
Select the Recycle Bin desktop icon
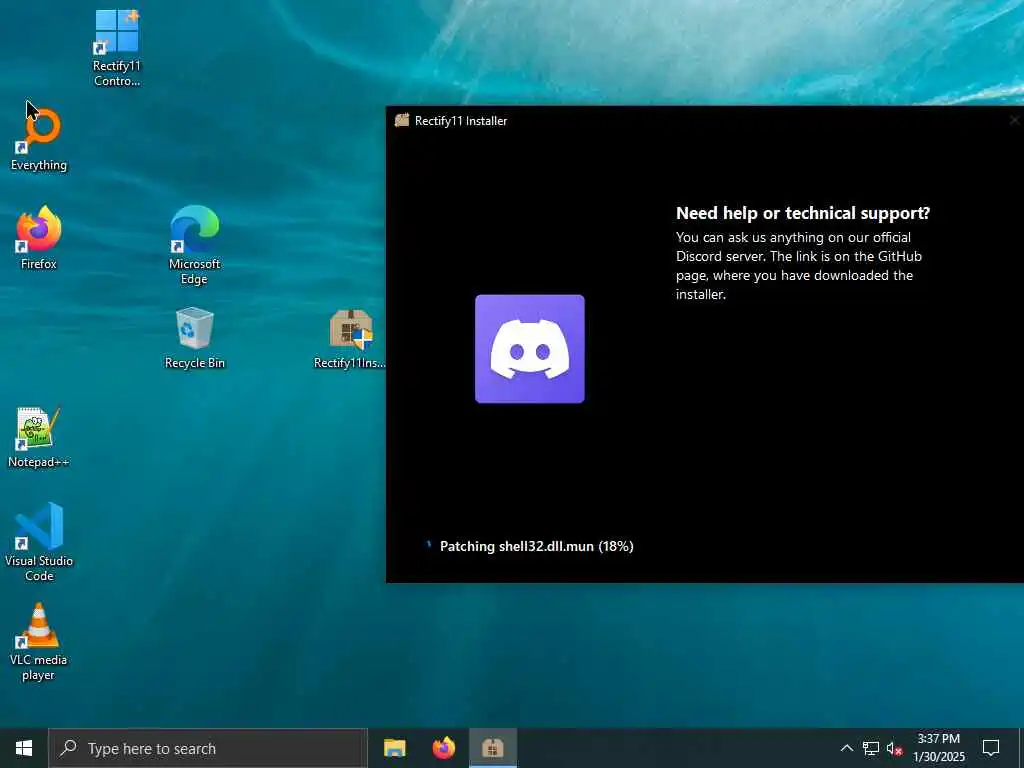[195, 339]
